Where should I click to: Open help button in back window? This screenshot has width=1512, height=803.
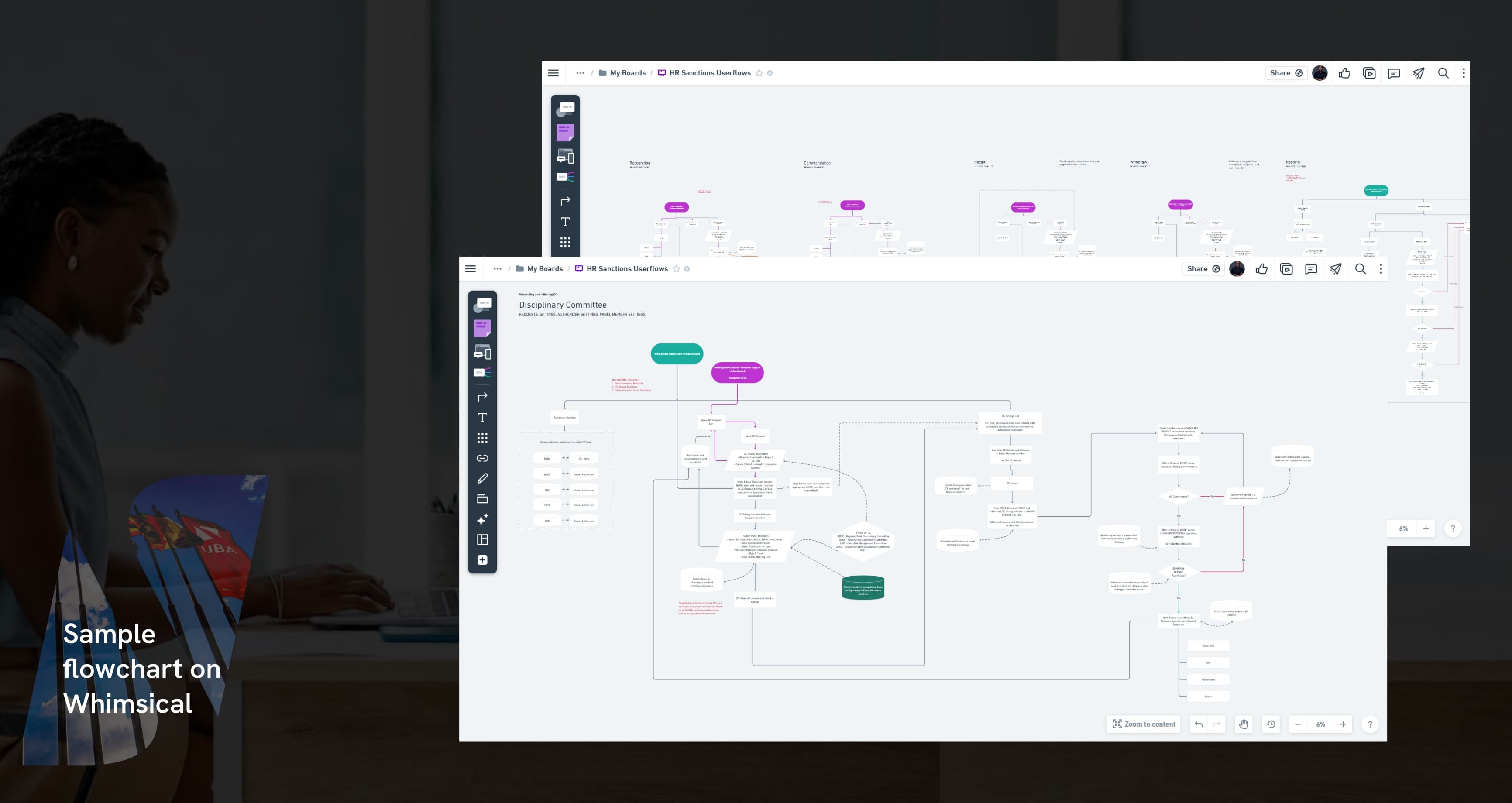click(x=1453, y=528)
